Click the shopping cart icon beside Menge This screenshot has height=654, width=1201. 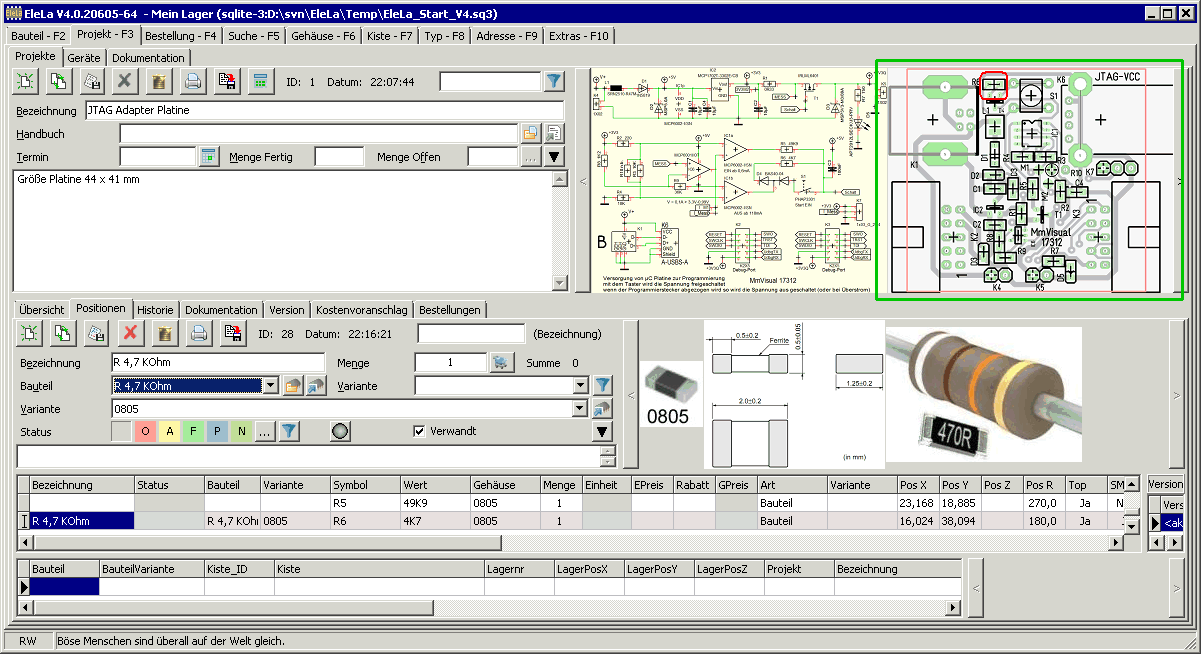pos(500,362)
